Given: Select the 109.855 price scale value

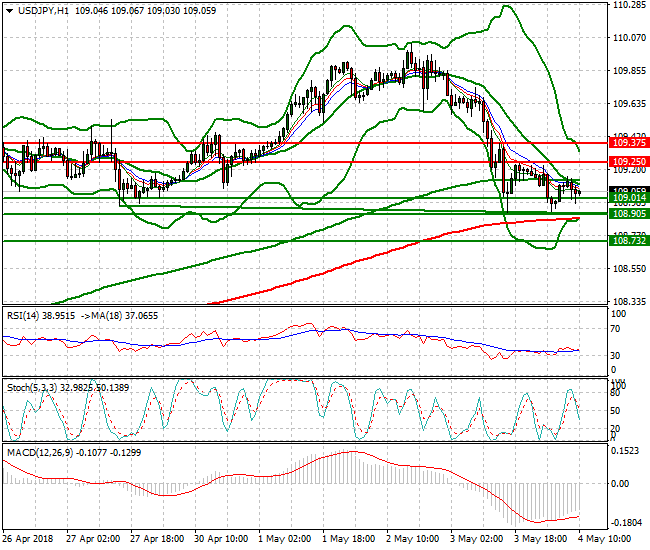Looking at the screenshot, I should [629, 71].
